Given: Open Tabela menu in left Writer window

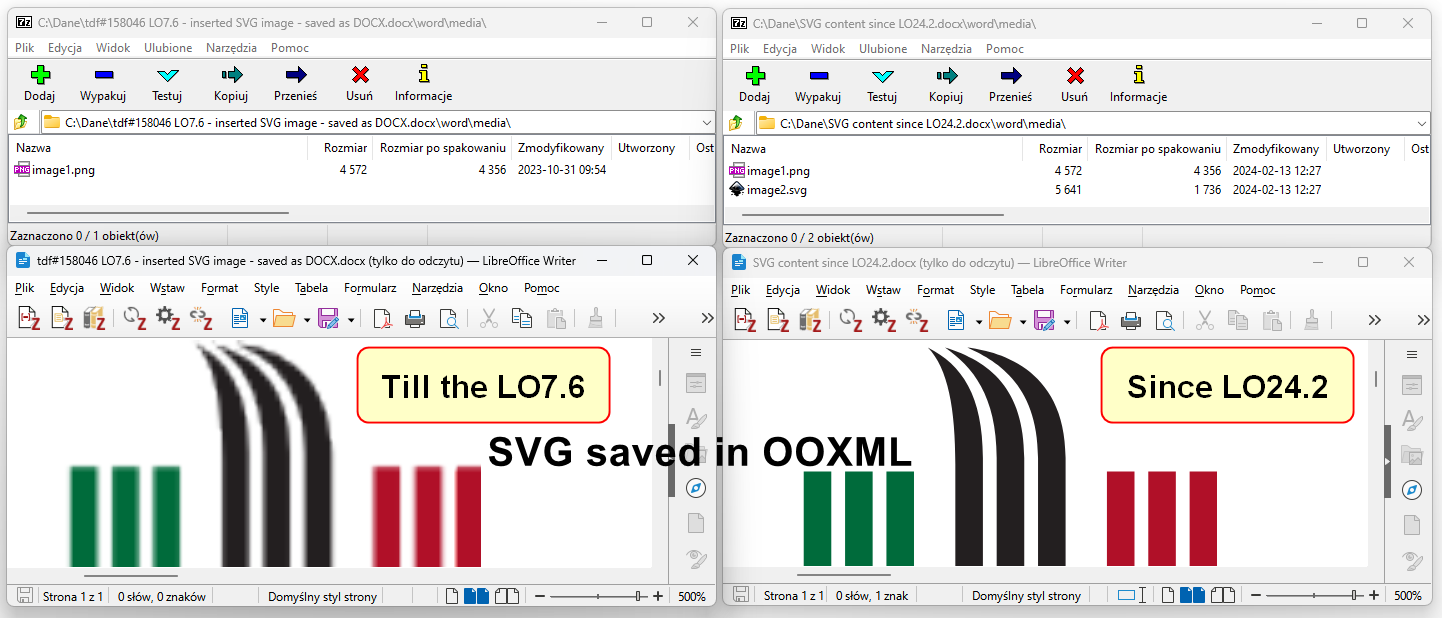Looking at the screenshot, I should [311, 287].
